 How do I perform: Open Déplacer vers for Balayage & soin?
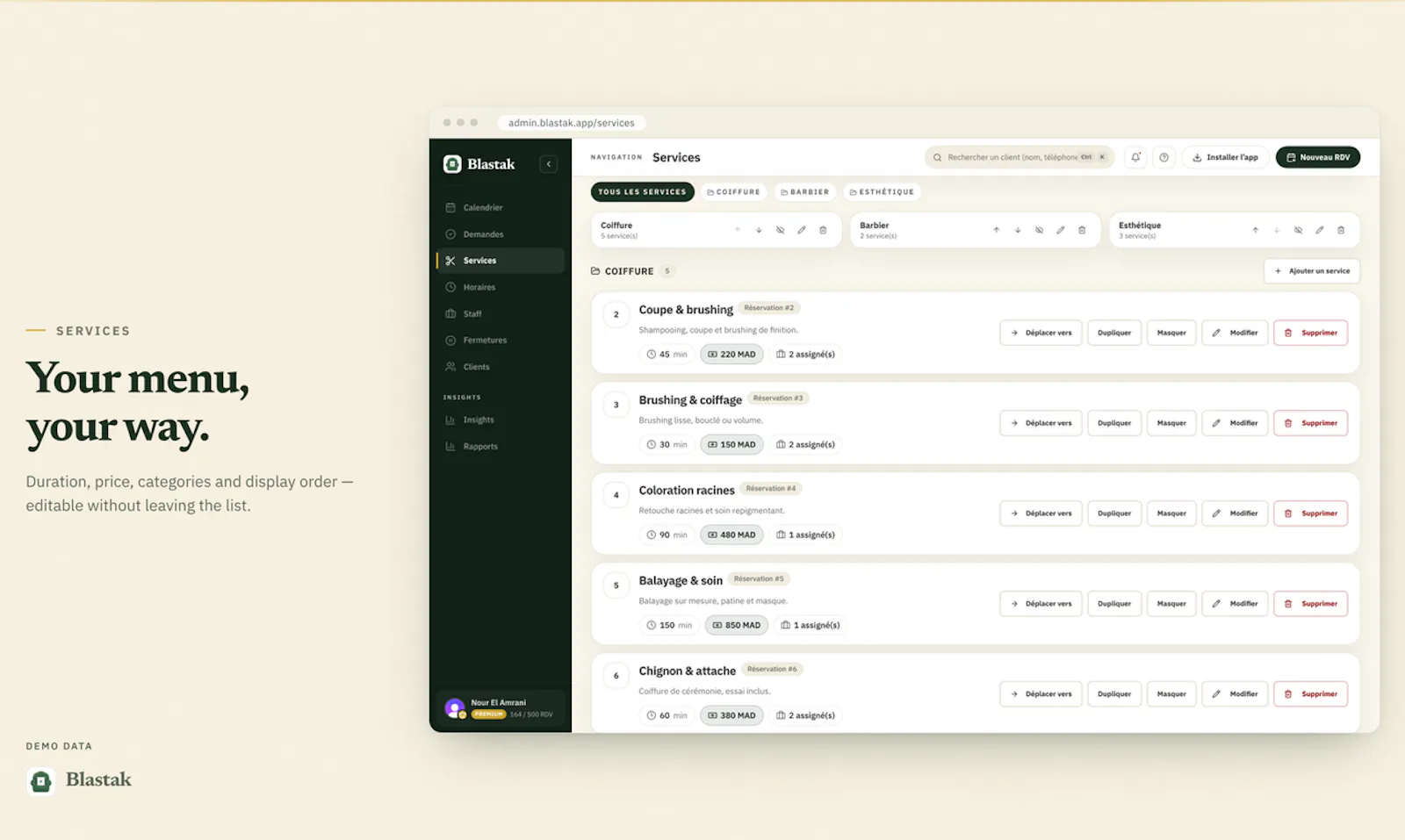(x=1041, y=604)
